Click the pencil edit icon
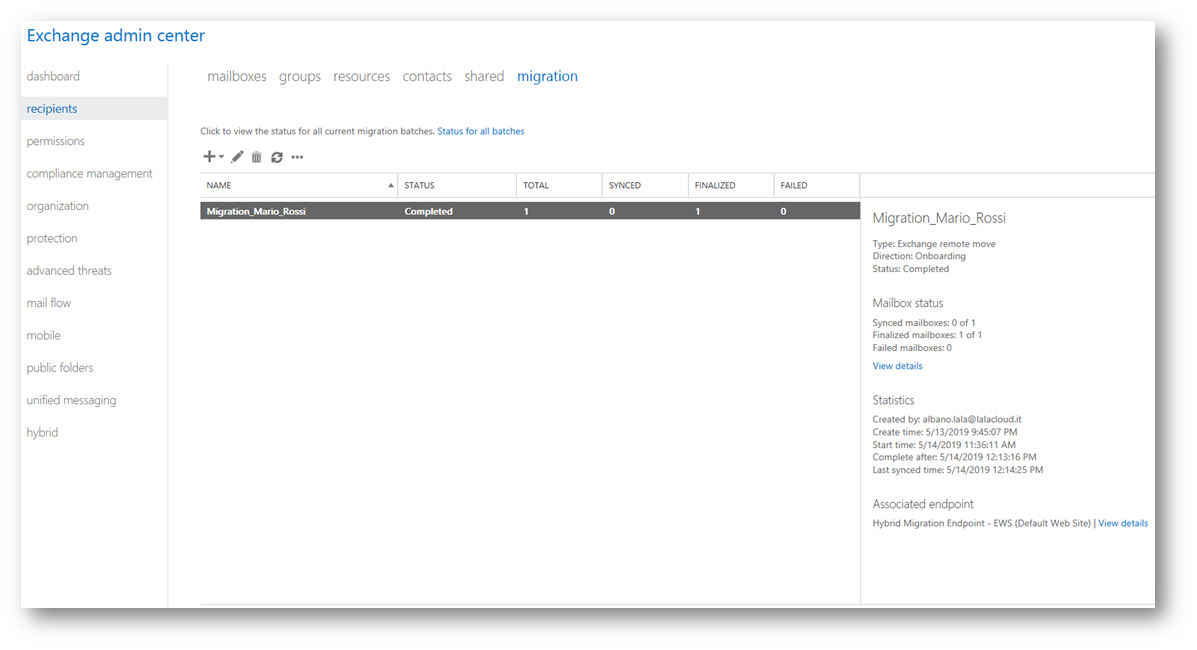Image resolution: width=1197 pixels, height=650 pixels. click(x=237, y=157)
